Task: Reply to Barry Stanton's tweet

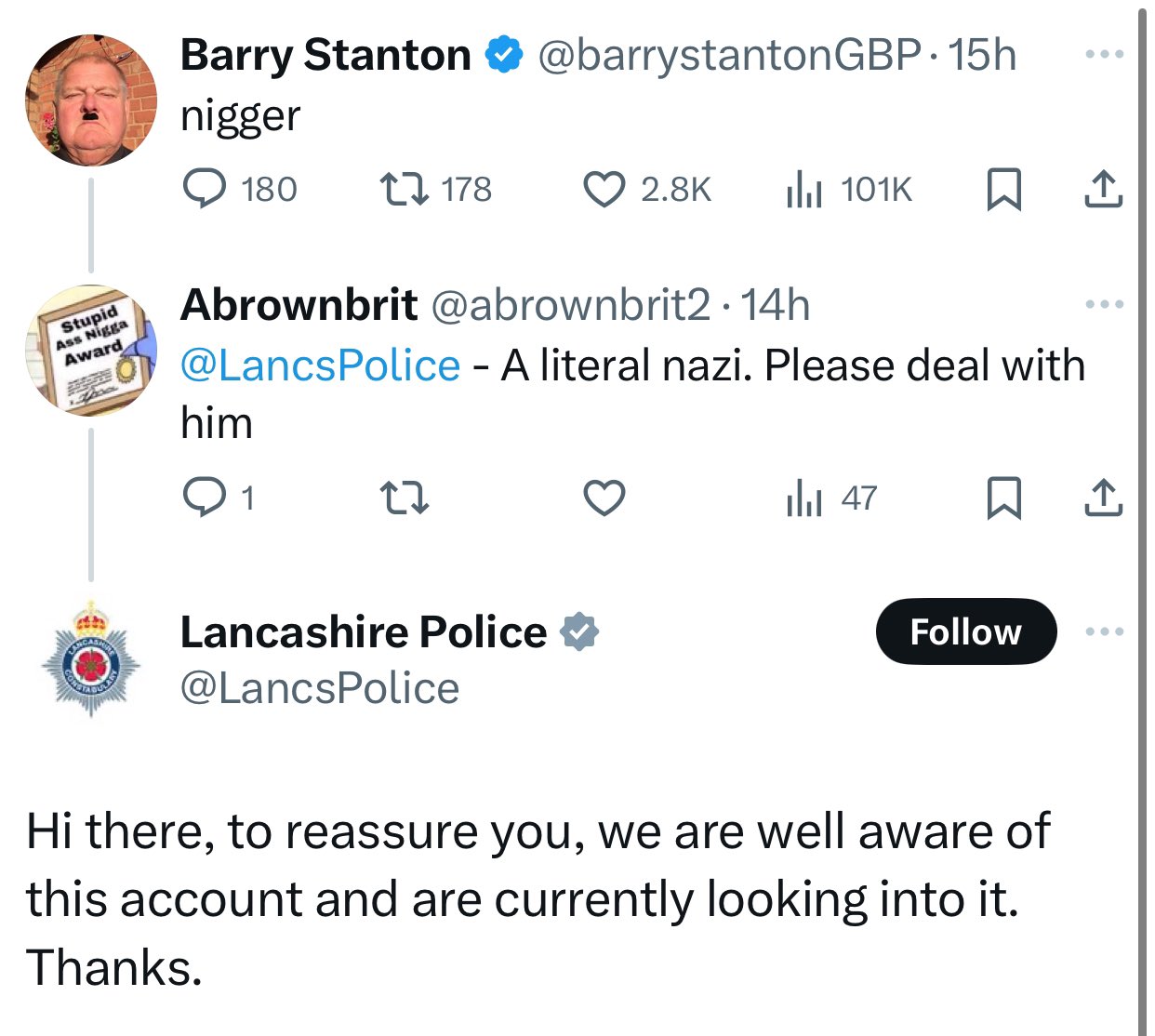Action: [204, 190]
